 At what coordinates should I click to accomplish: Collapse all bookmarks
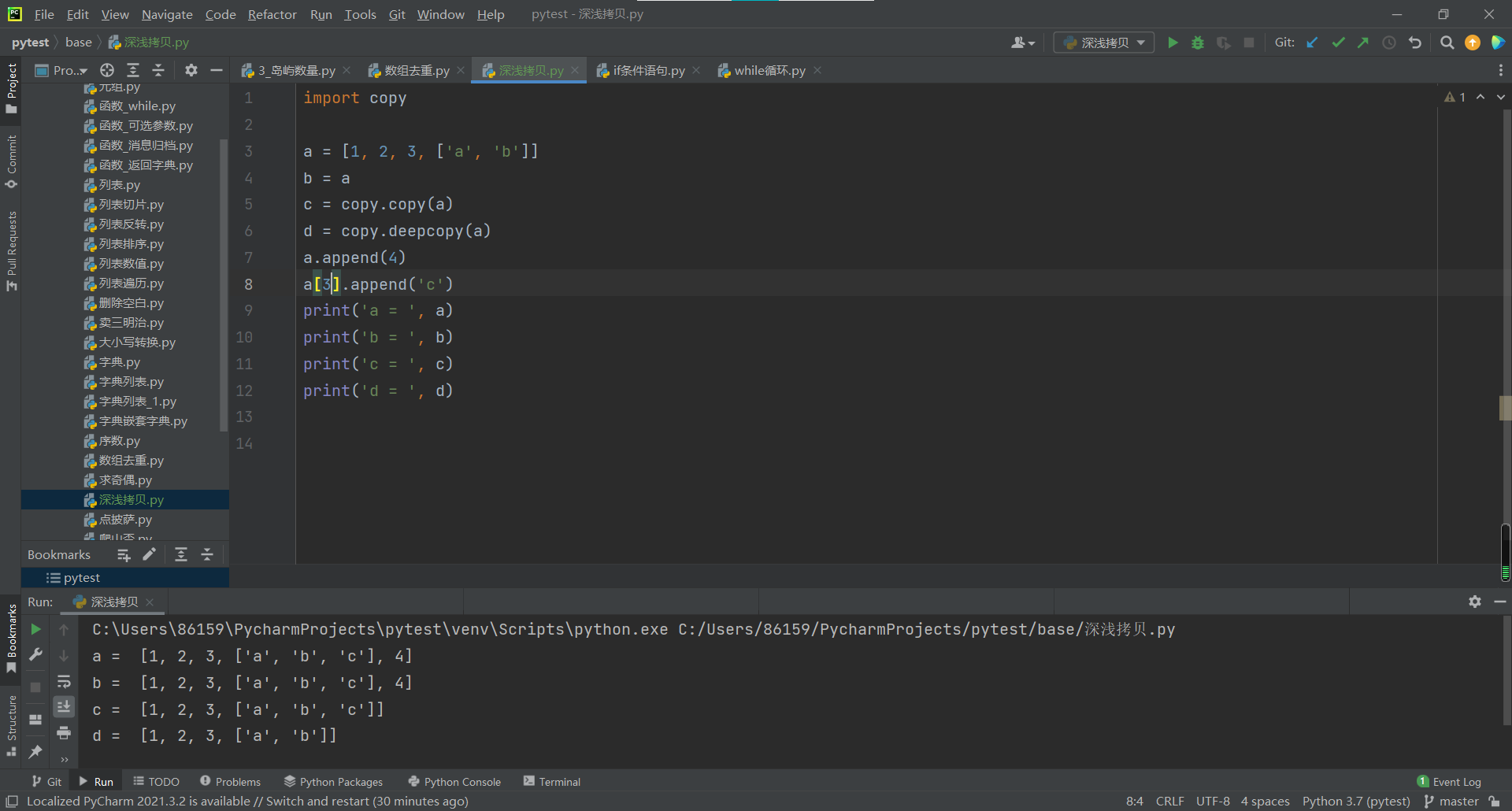tap(207, 554)
